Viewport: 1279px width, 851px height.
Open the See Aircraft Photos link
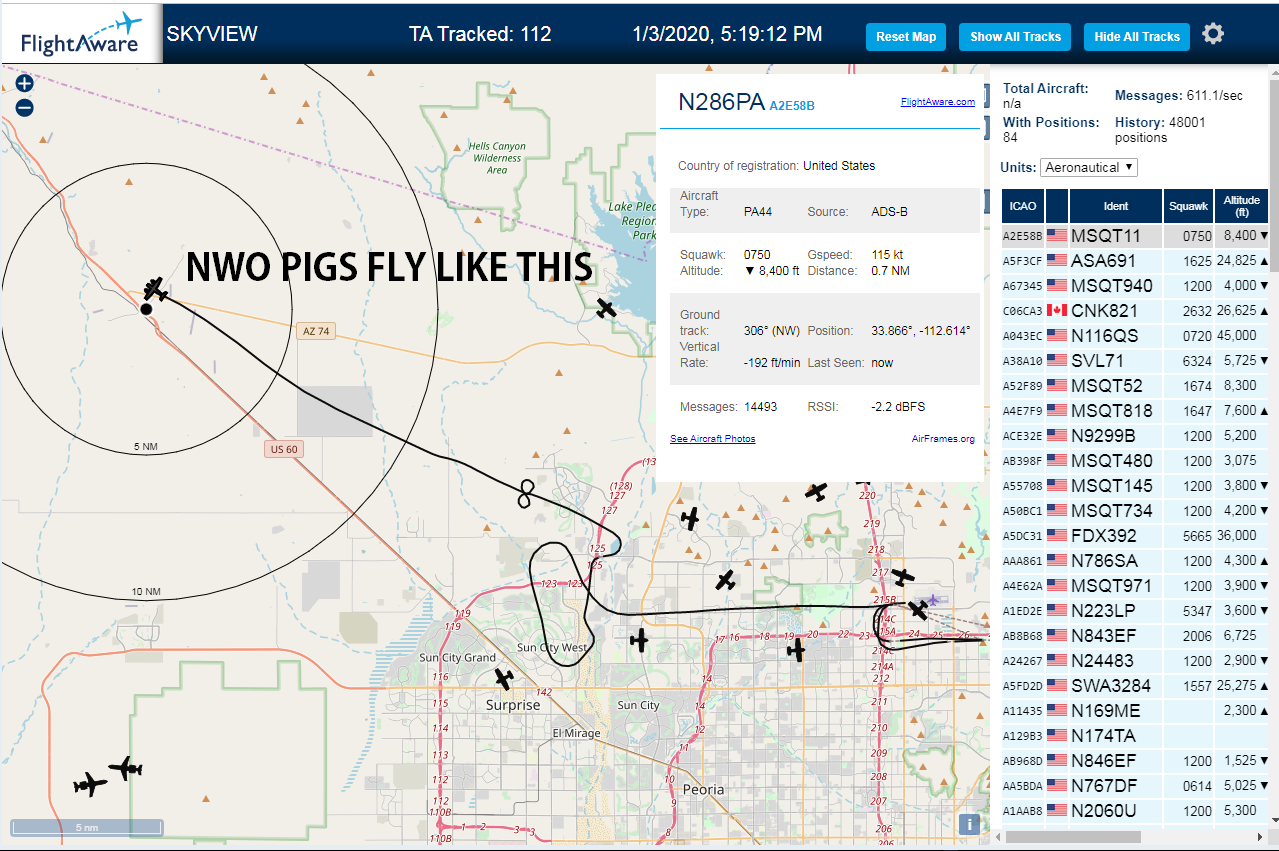[x=713, y=439]
